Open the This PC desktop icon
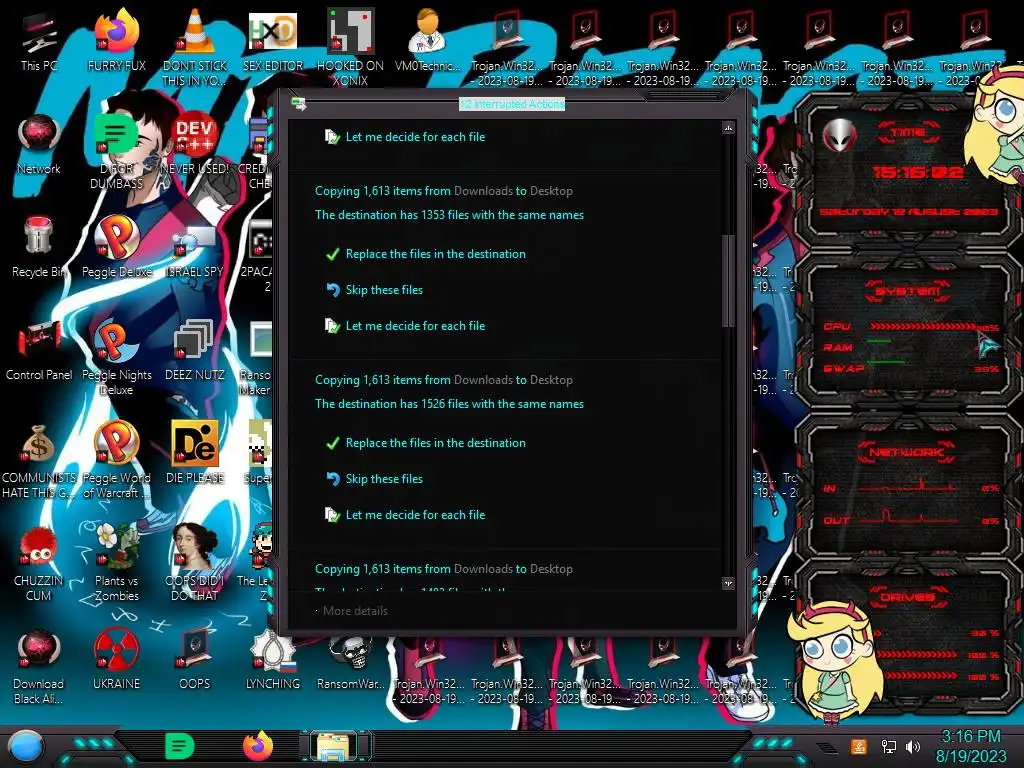Viewport: 1024px width, 768px height. (39, 40)
